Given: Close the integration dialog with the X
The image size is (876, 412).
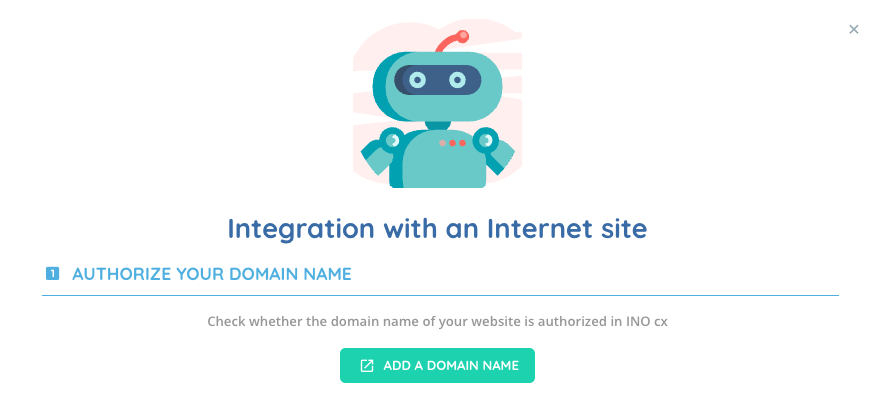Looking at the screenshot, I should click(854, 30).
